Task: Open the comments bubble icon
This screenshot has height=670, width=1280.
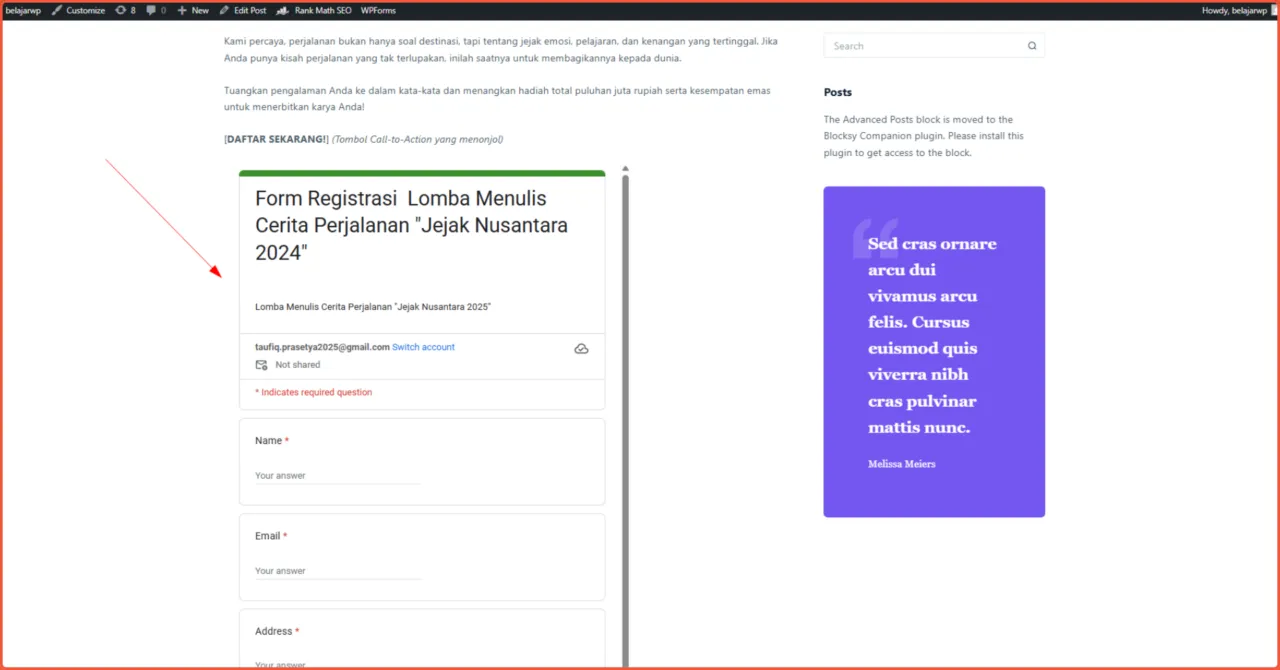Action: coord(151,10)
